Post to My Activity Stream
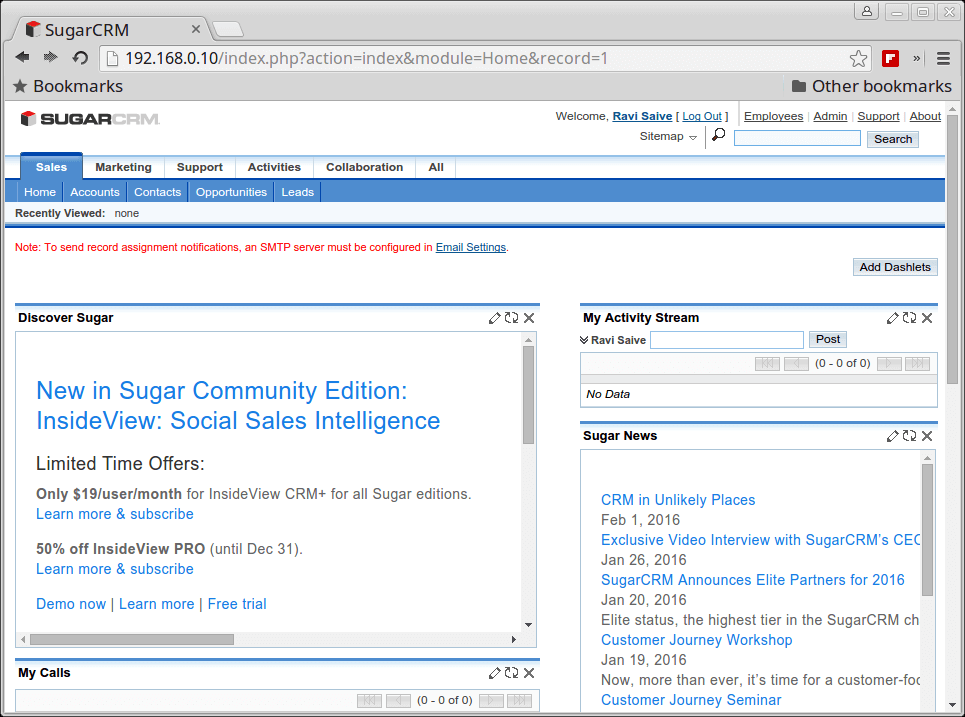The height and width of the screenshot is (717, 965). 828,339
